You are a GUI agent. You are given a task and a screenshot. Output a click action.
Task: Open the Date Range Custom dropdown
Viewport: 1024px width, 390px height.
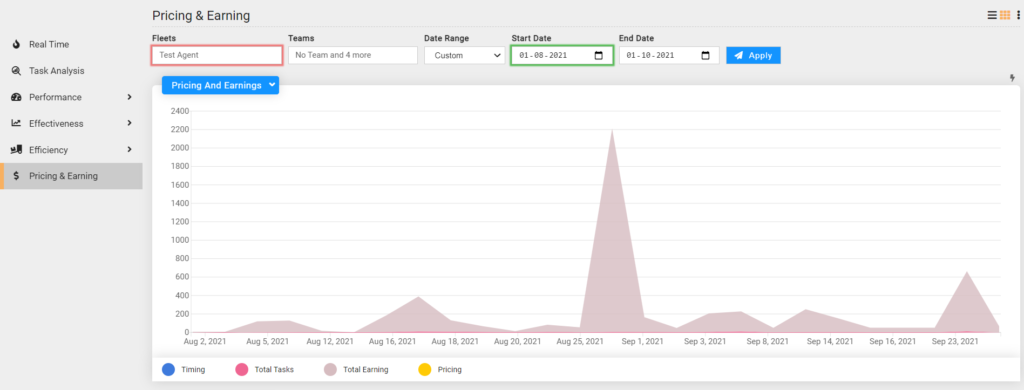[x=464, y=56]
